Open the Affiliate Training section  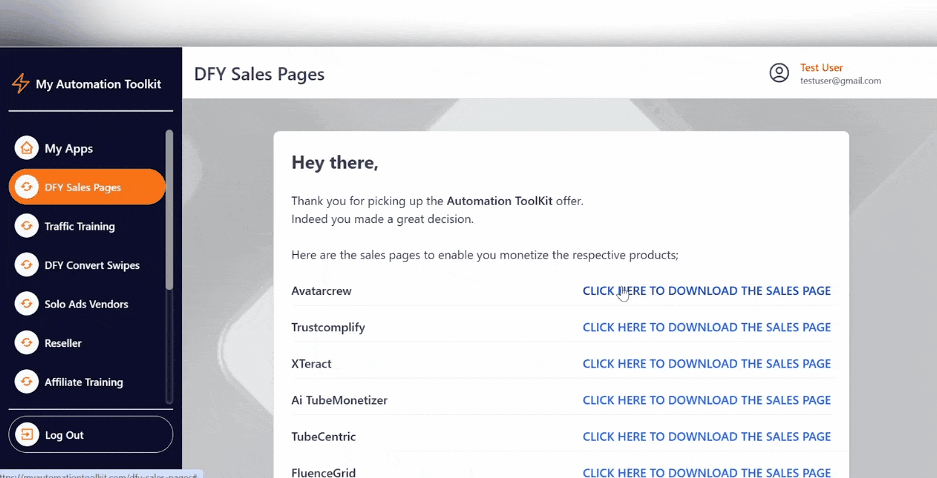pos(87,382)
